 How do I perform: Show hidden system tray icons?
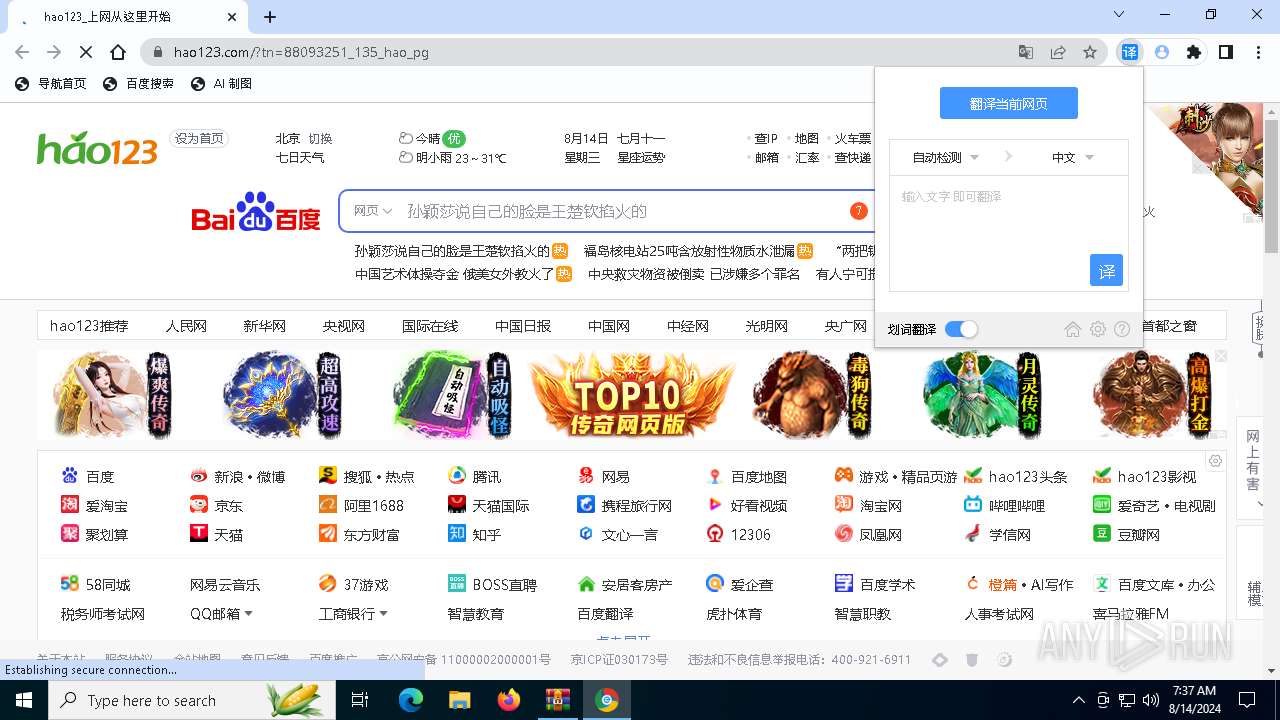tap(1078, 700)
